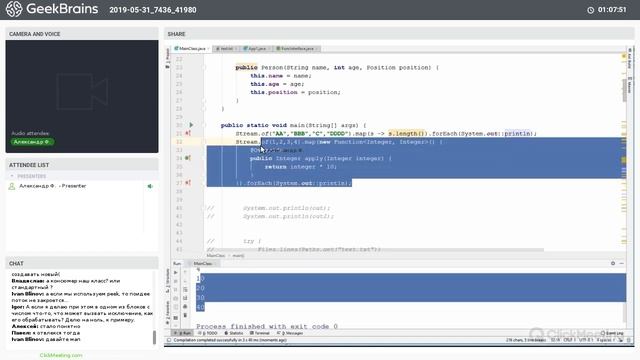The image size is (640, 360).
Task: Click the 'Compilation completed successfully' status message
Action: coord(230,340)
